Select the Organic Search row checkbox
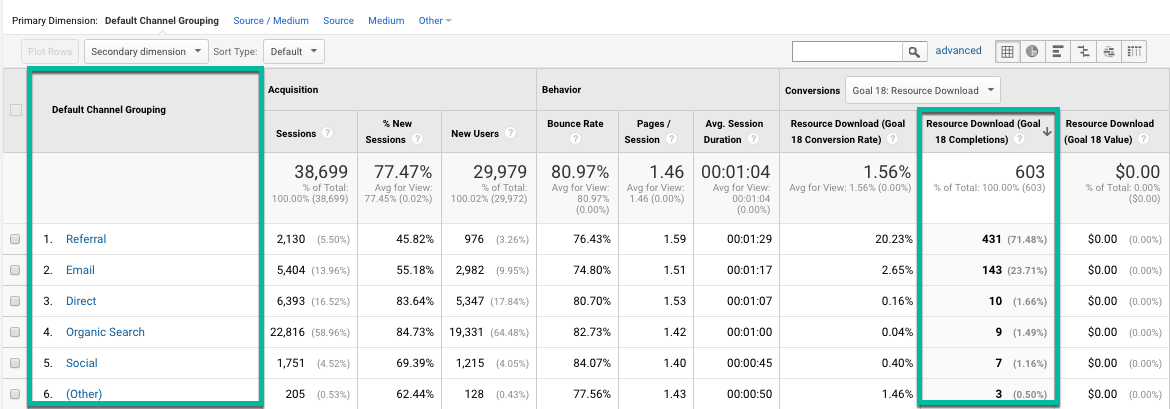This screenshot has height=409, width=1170. [14, 332]
